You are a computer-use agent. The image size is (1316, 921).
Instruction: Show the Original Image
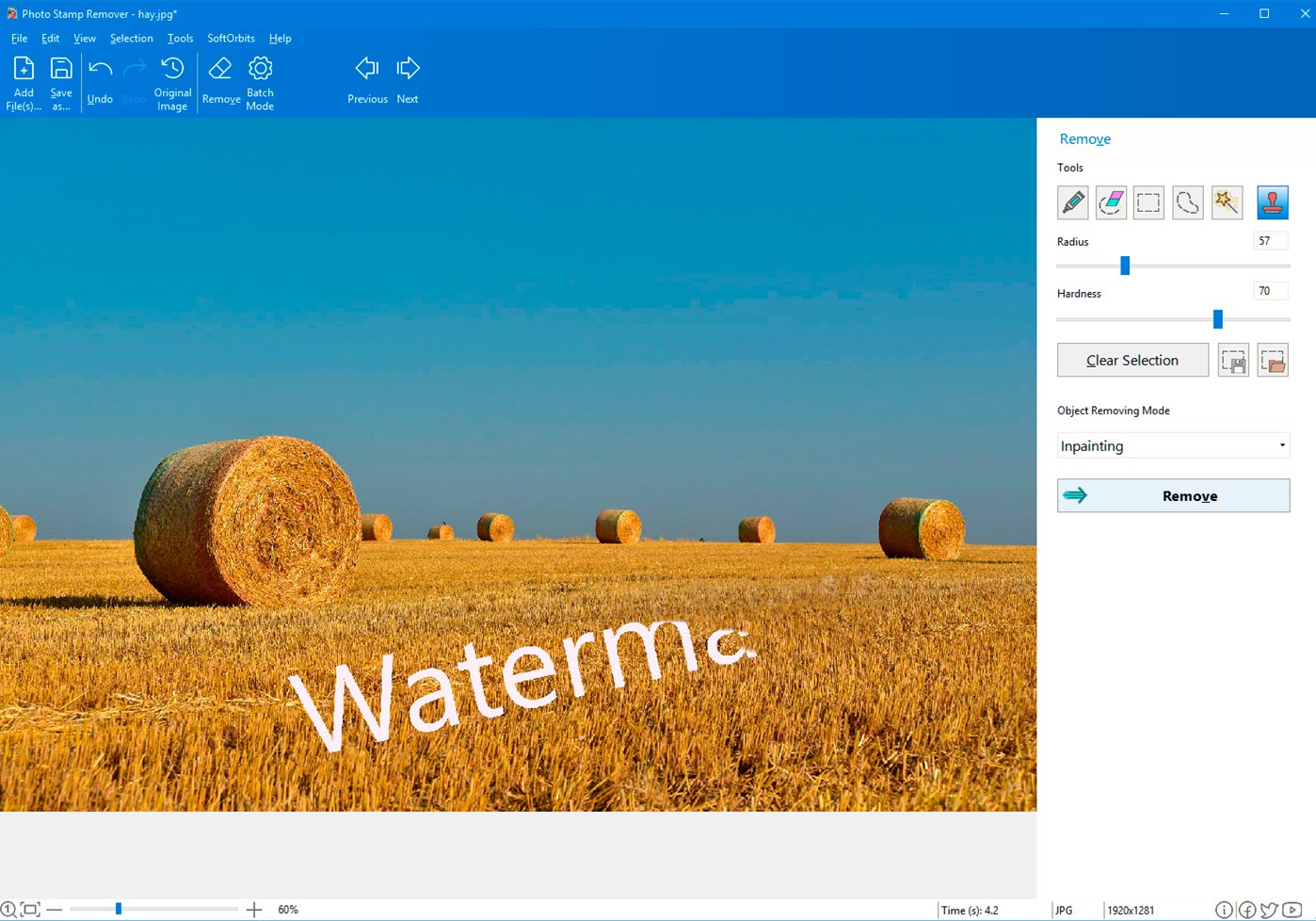point(172,83)
